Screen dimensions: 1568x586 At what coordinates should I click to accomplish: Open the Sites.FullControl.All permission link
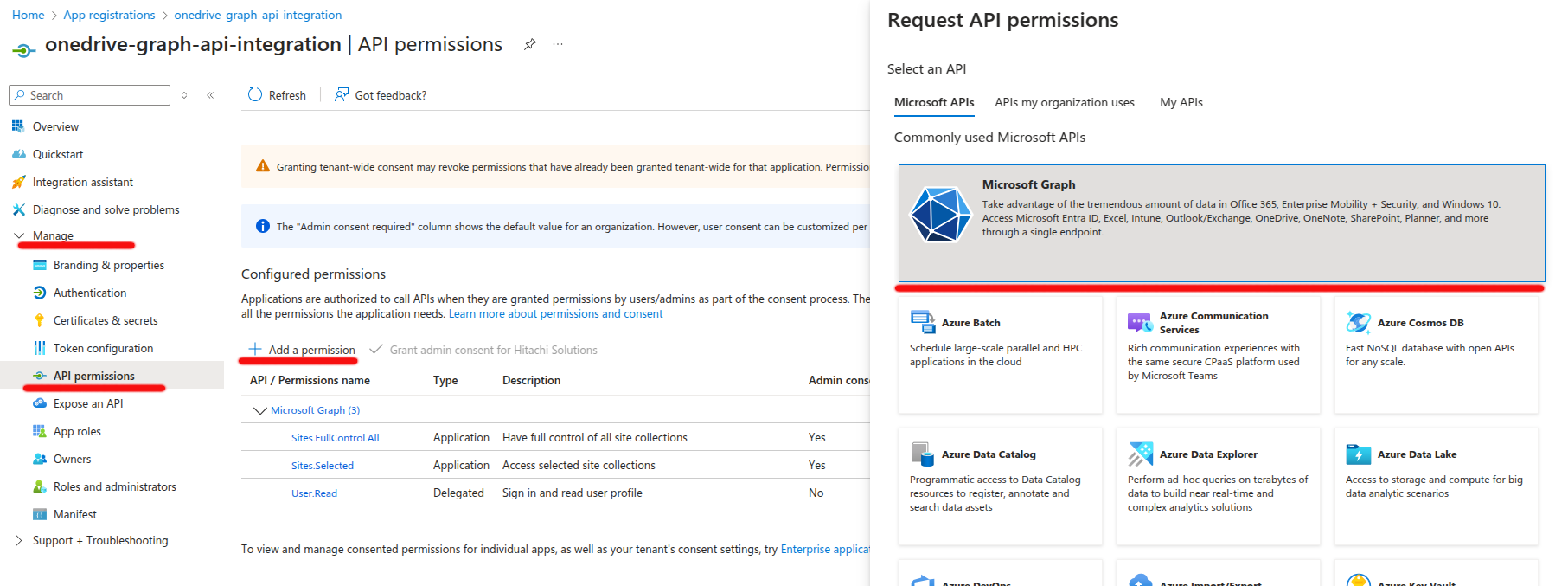(x=336, y=438)
